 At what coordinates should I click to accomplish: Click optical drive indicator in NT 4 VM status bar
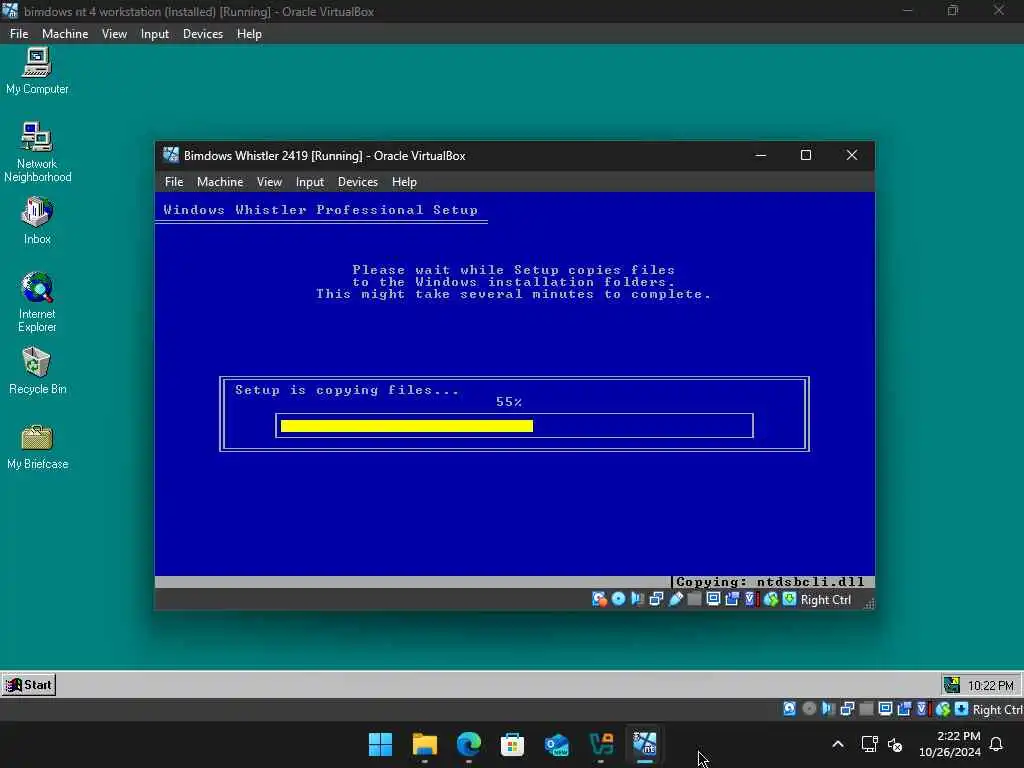tap(809, 709)
